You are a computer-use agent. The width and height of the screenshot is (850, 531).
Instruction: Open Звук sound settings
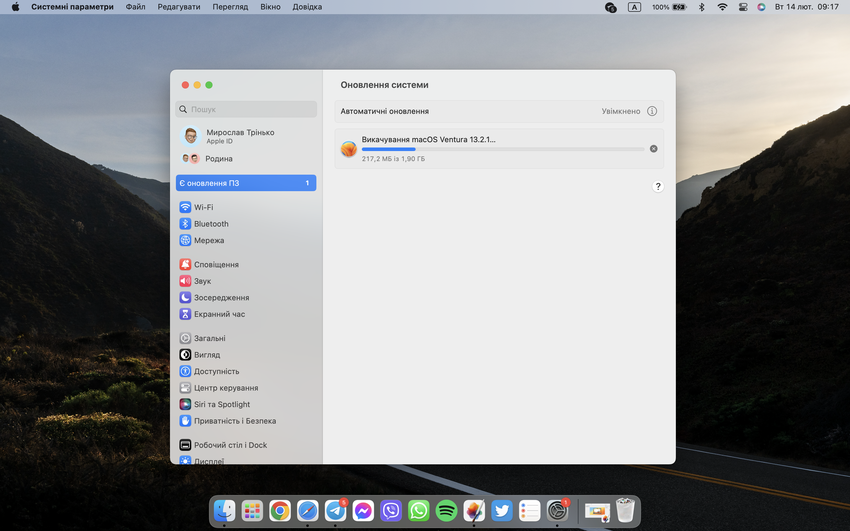pyautogui.click(x=202, y=281)
